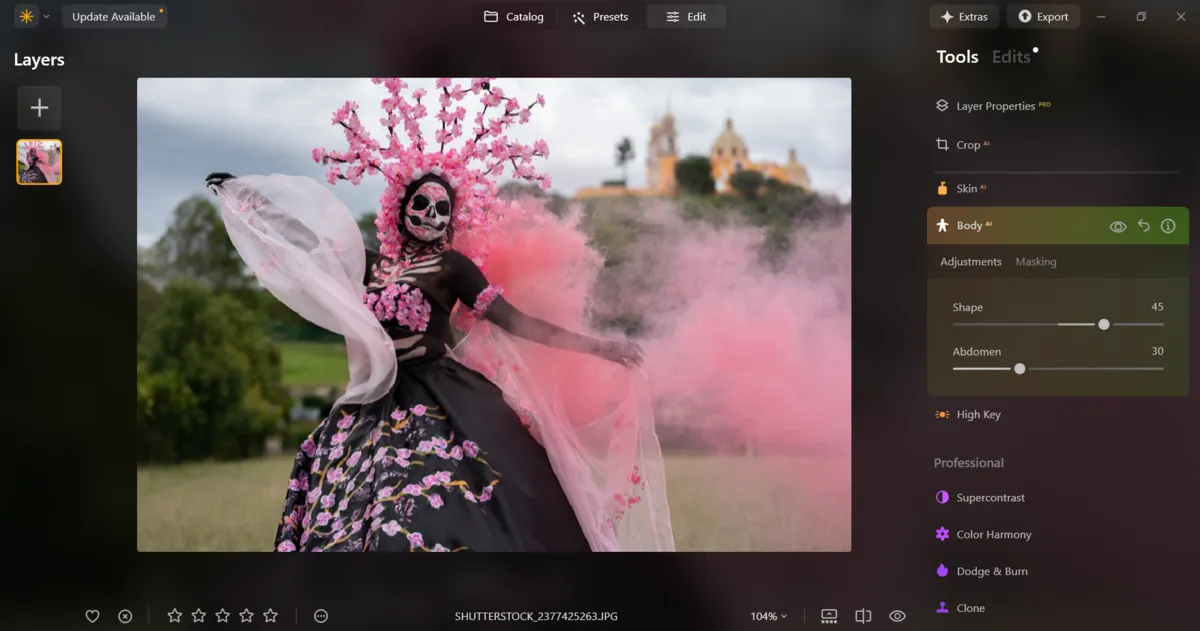Mark the photo as favorite
1200x631 pixels.
click(x=92, y=615)
